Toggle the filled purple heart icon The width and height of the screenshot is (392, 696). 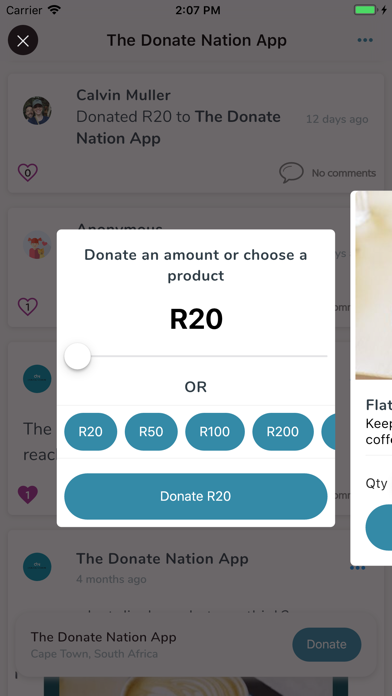click(28, 494)
